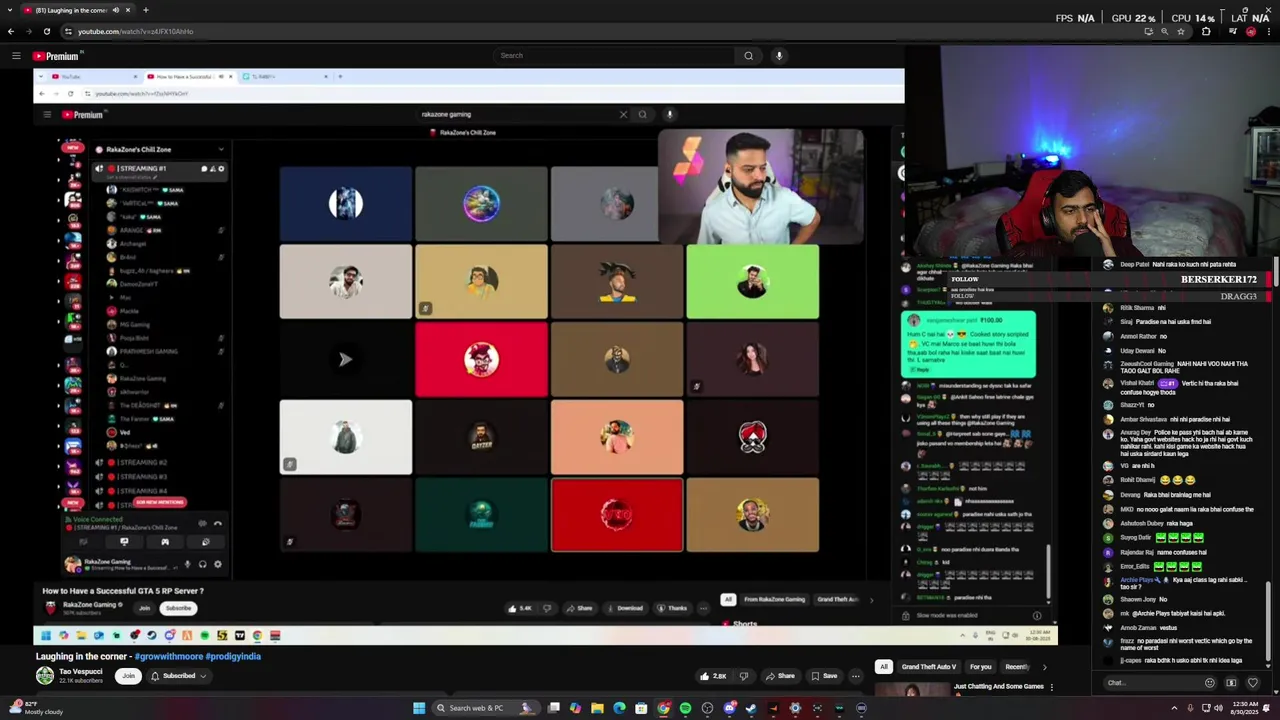Toggle microphone tray icon
The image size is (1280, 720).
tap(1190, 709)
